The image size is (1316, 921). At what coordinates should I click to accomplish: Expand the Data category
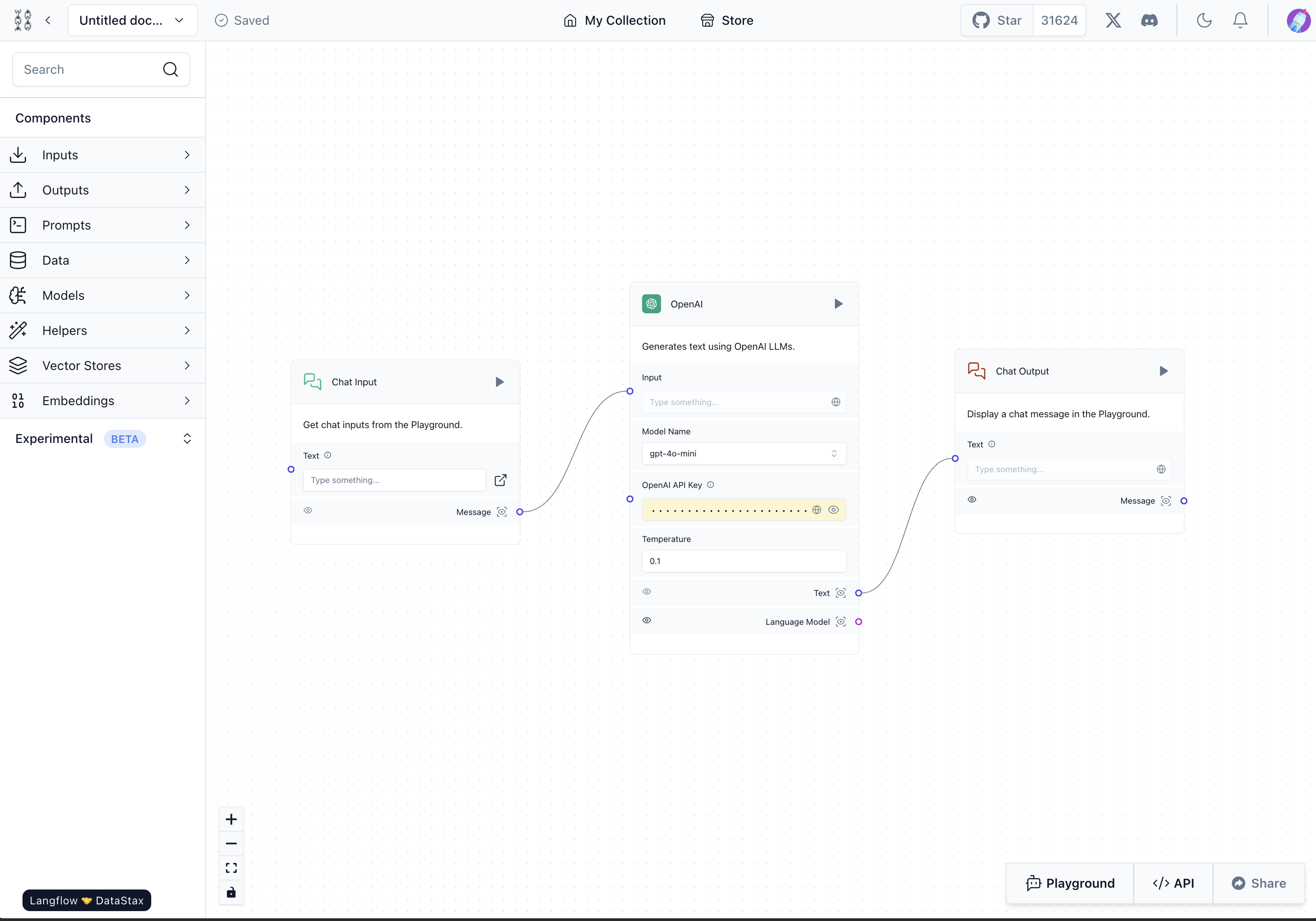tap(103, 260)
